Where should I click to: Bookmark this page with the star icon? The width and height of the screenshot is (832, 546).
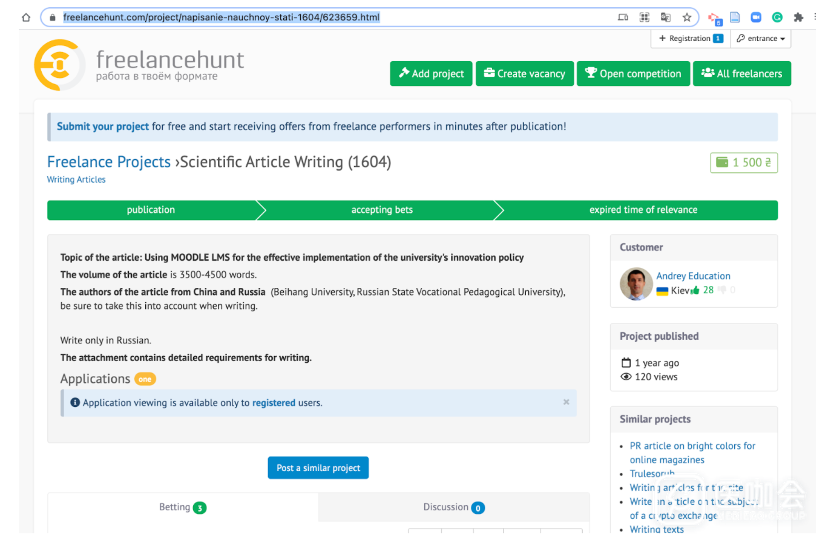pos(687,17)
